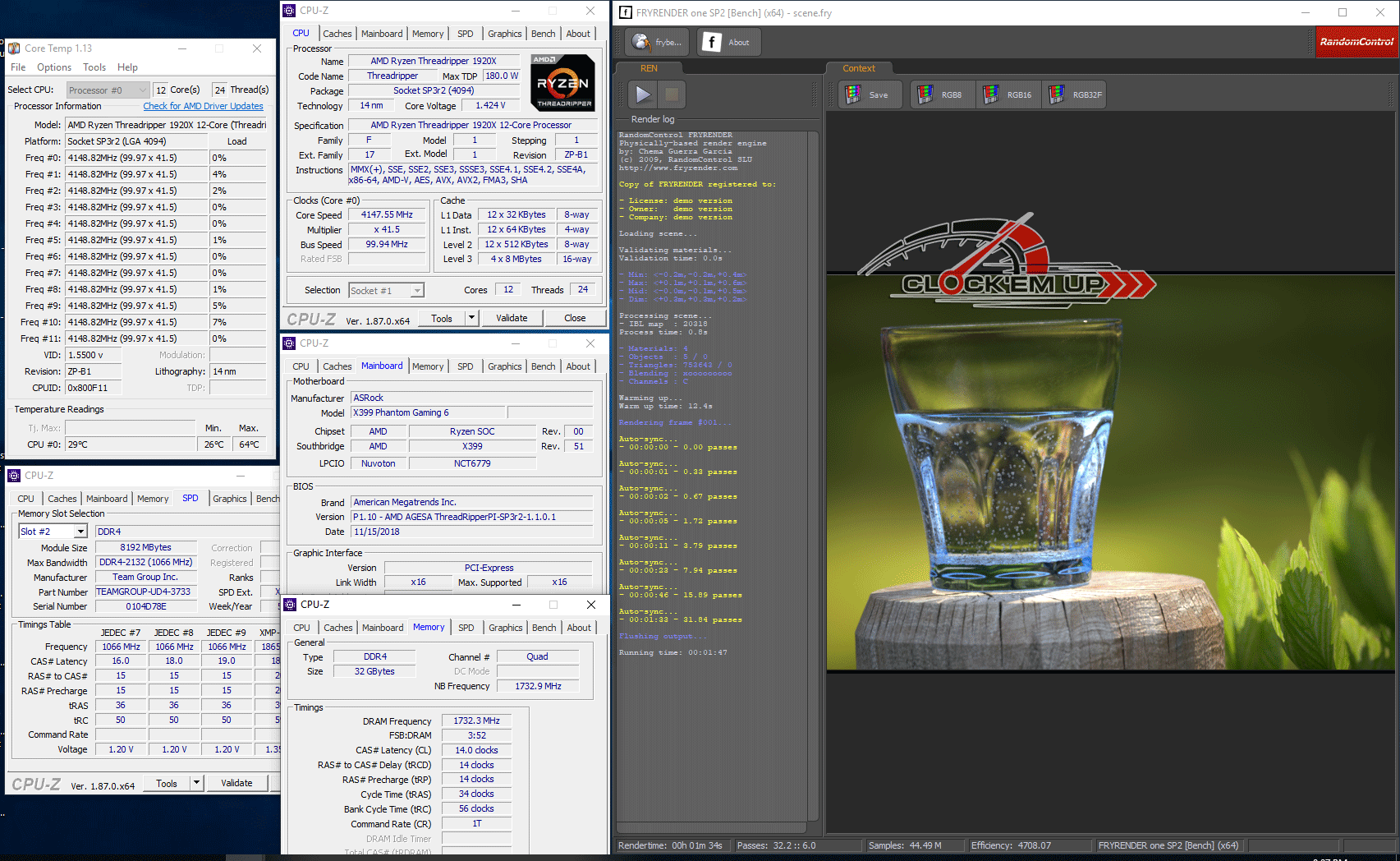Open the Select CPU Processor #0 dropdown
This screenshot has height=861, width=1400.
click(108, 90)
